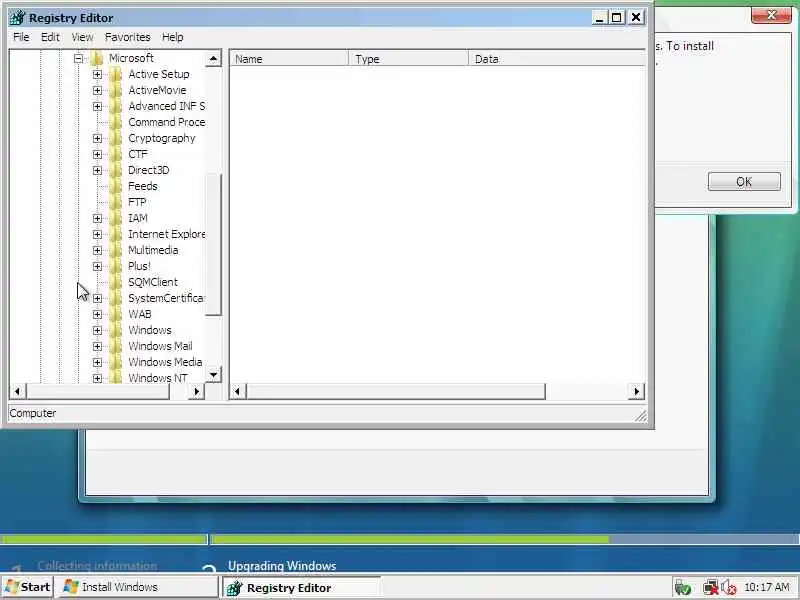
Task: Select the FTP folder icon
Action: click(116, 202)
